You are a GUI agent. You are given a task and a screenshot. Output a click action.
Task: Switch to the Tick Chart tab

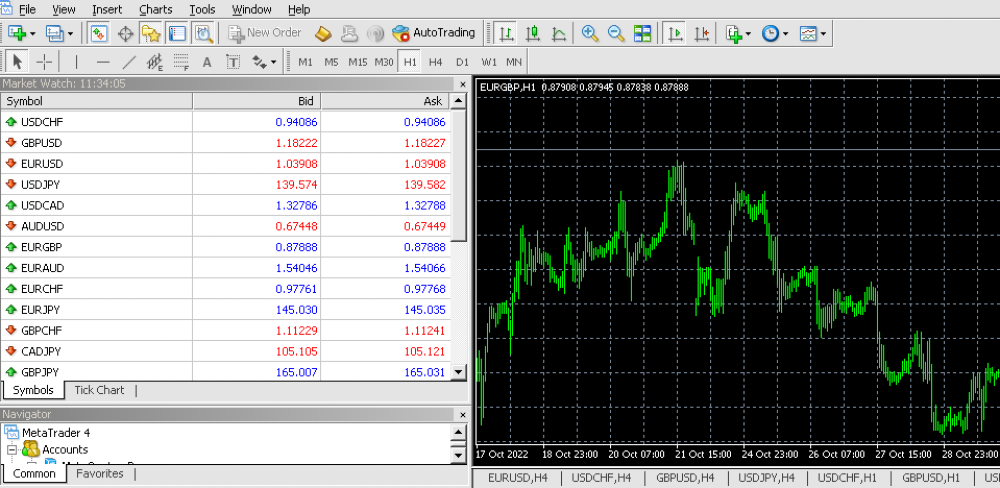(99, 390)
